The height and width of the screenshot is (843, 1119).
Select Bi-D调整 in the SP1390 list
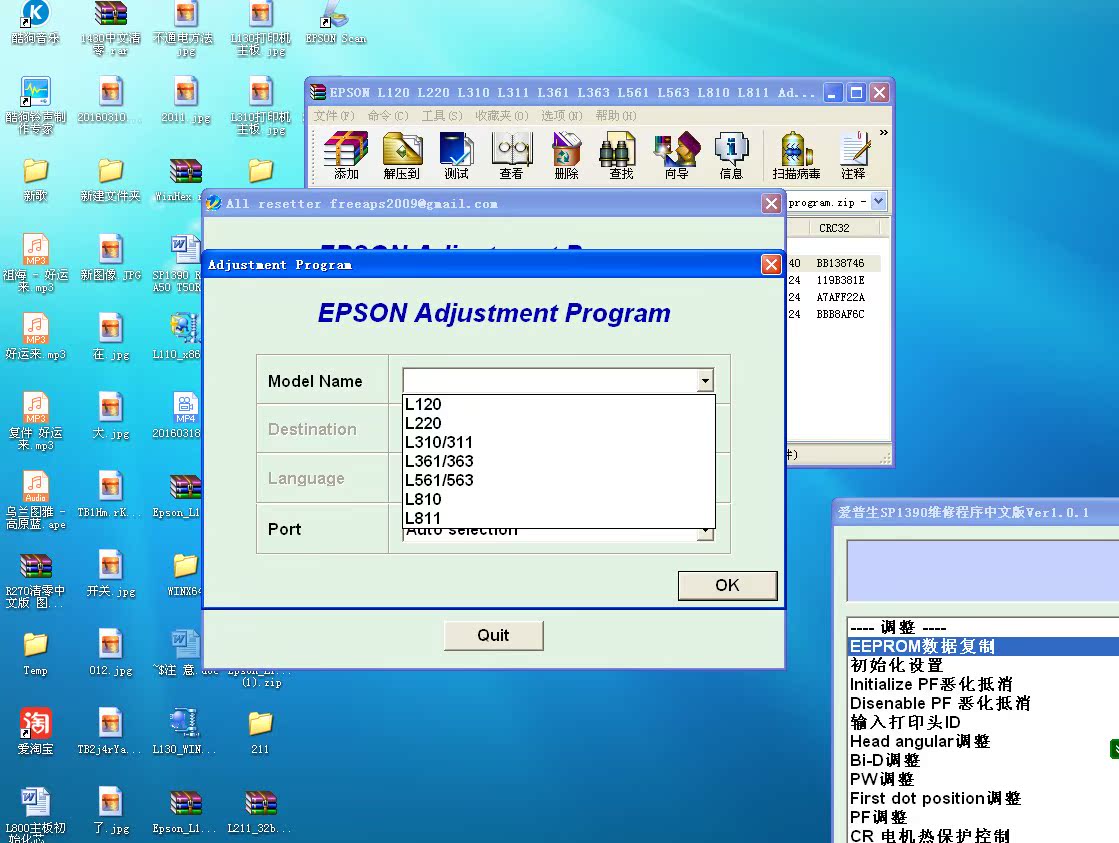983,760
